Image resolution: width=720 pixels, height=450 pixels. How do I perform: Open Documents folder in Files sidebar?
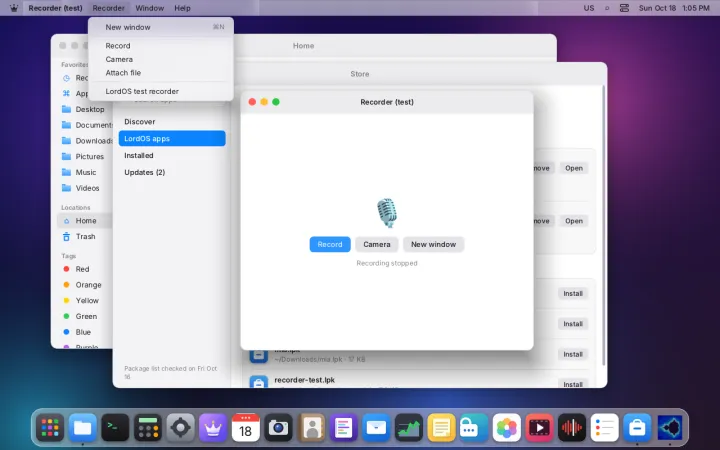pyautogui.click(x=85, y=125)
